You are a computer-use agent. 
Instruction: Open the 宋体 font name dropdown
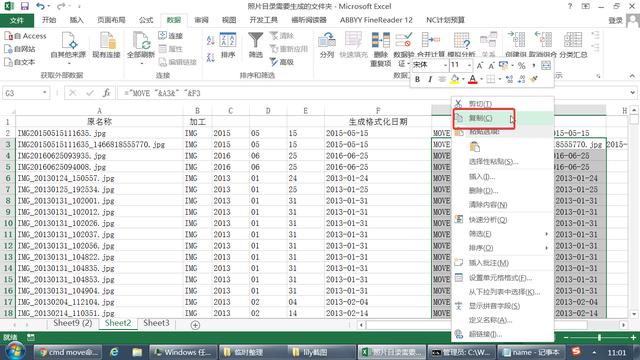[445, 65]
